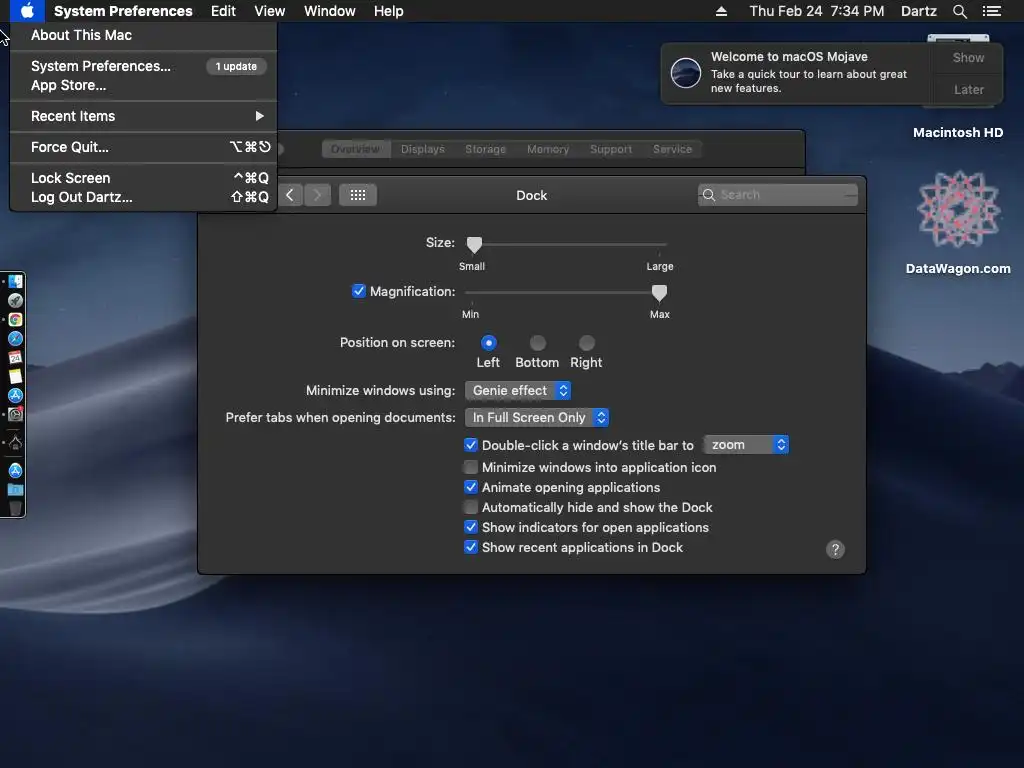The image size is (1024, 768).
Task: Open the yellow Notes icon in Dock
Action: [15, 376]
